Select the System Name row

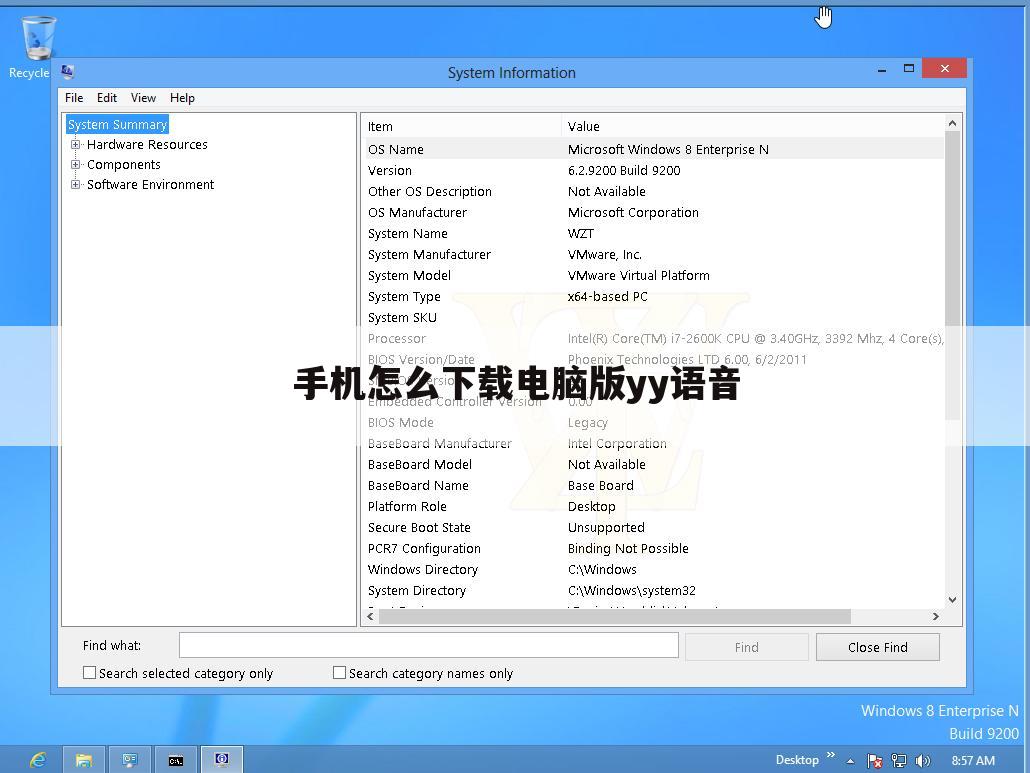tap(654, 233)
